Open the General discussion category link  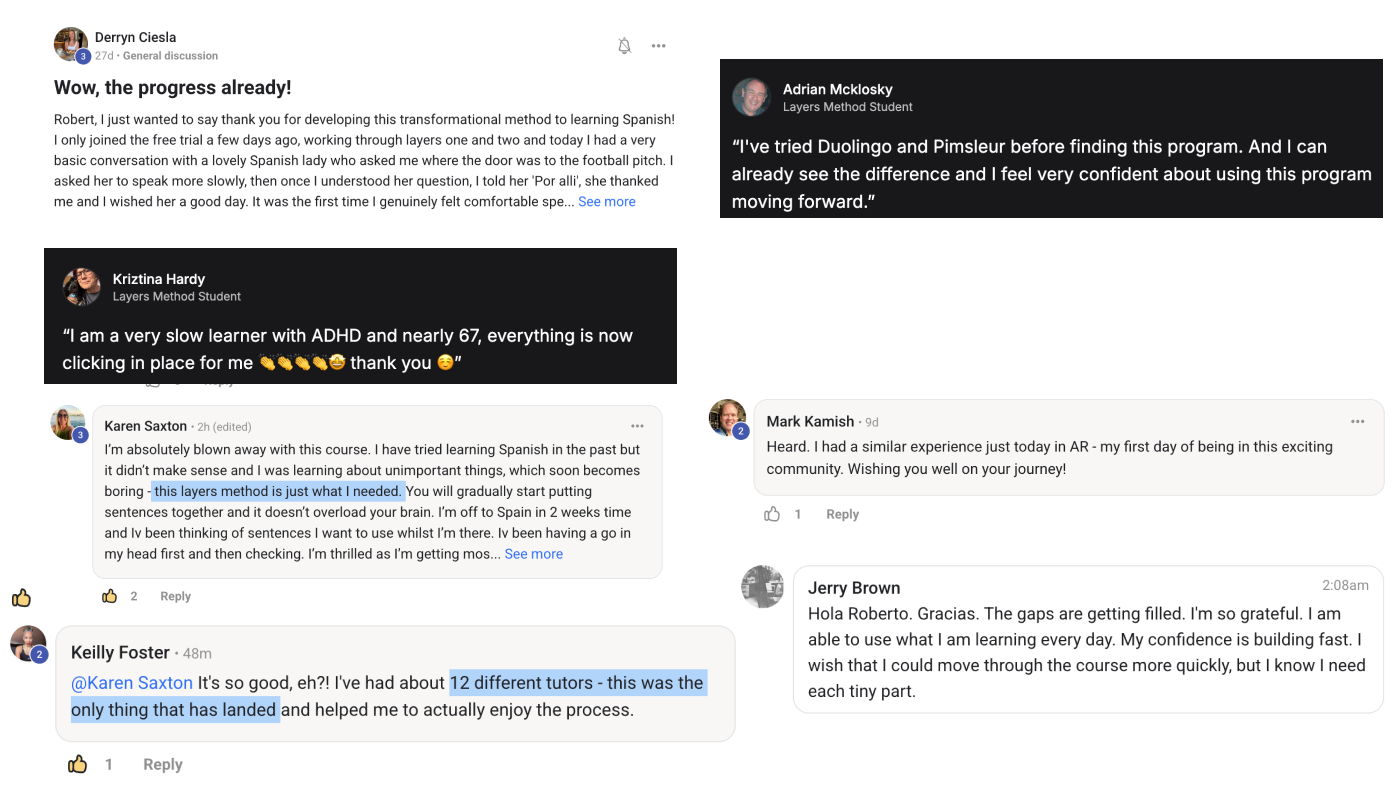(170, 56)
